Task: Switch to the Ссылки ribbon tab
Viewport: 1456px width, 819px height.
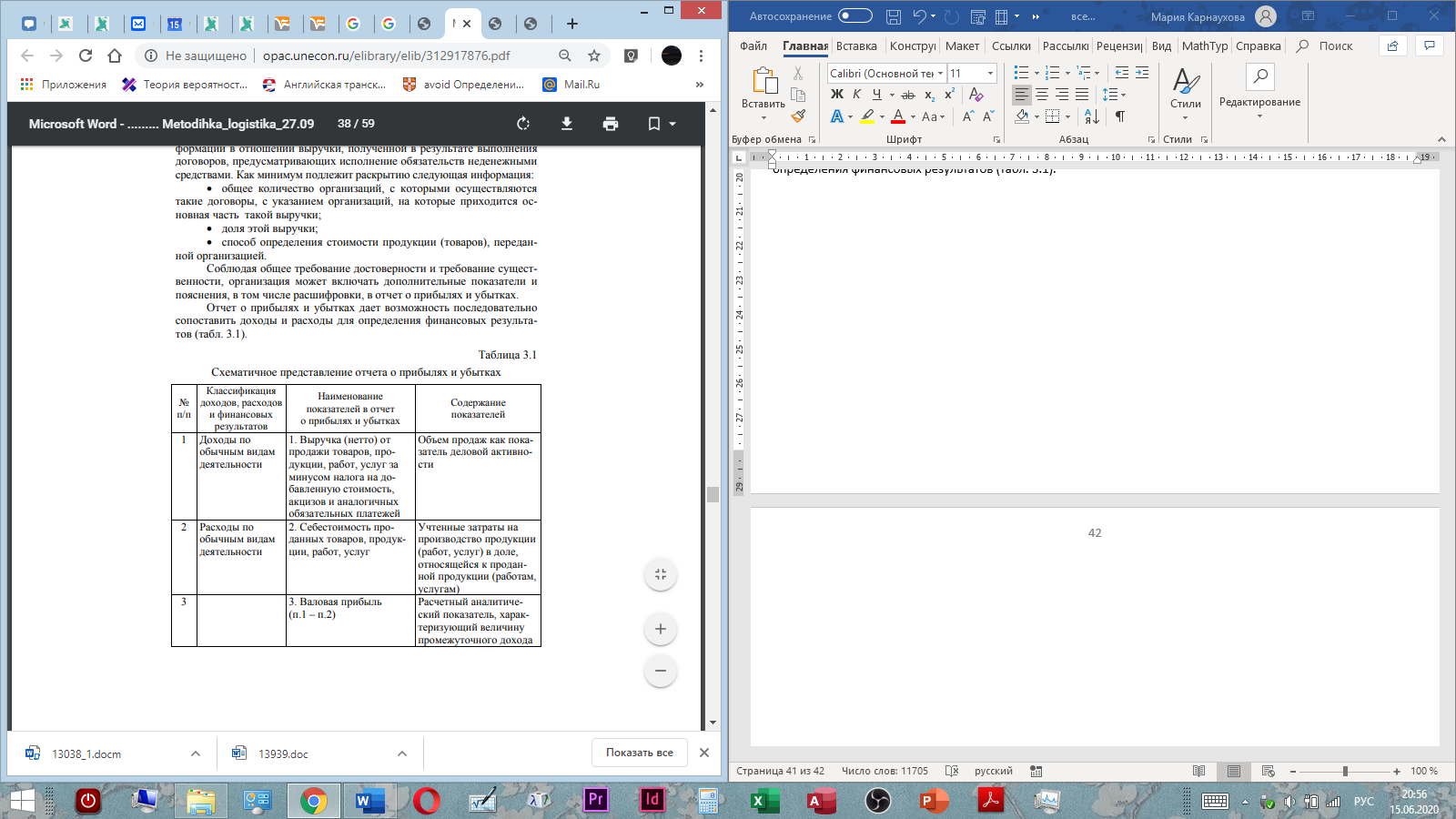Action: pyautogui.click(x=1011, y=46)
